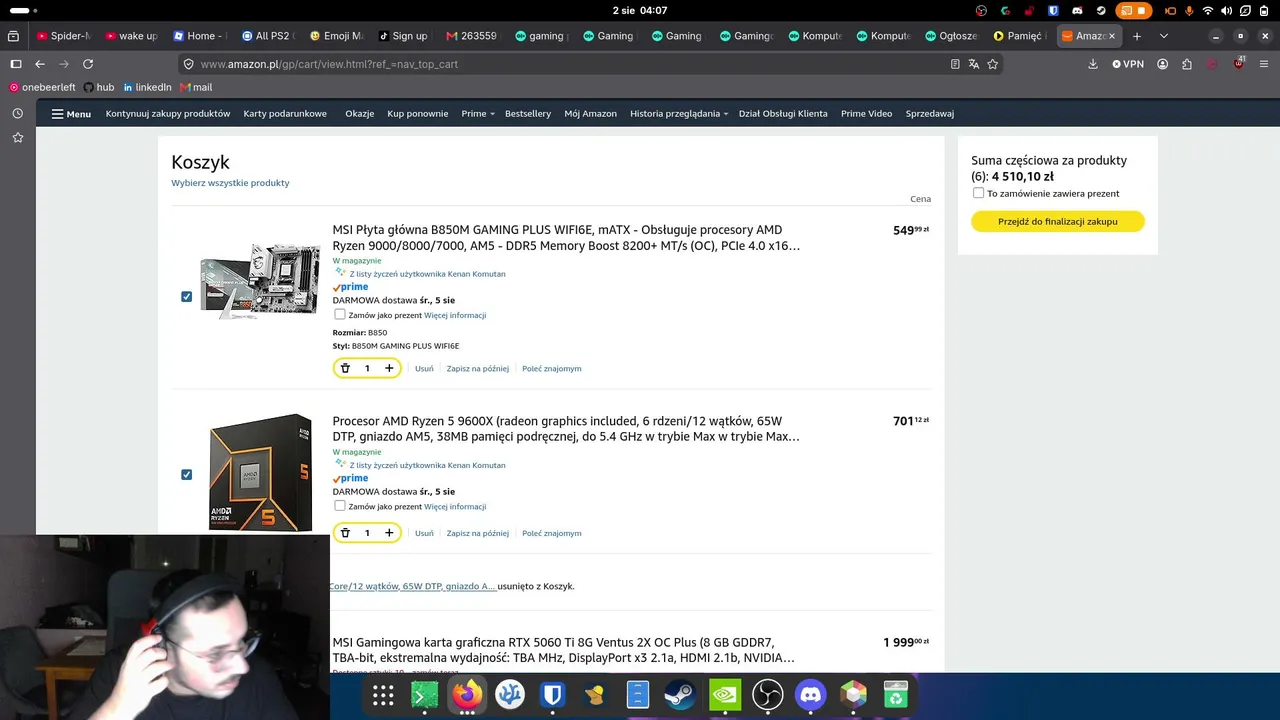The height and width of the screenshot is (720, 1280).
Task: Click the translate page icon in address bar
Action: click(974, 64)
